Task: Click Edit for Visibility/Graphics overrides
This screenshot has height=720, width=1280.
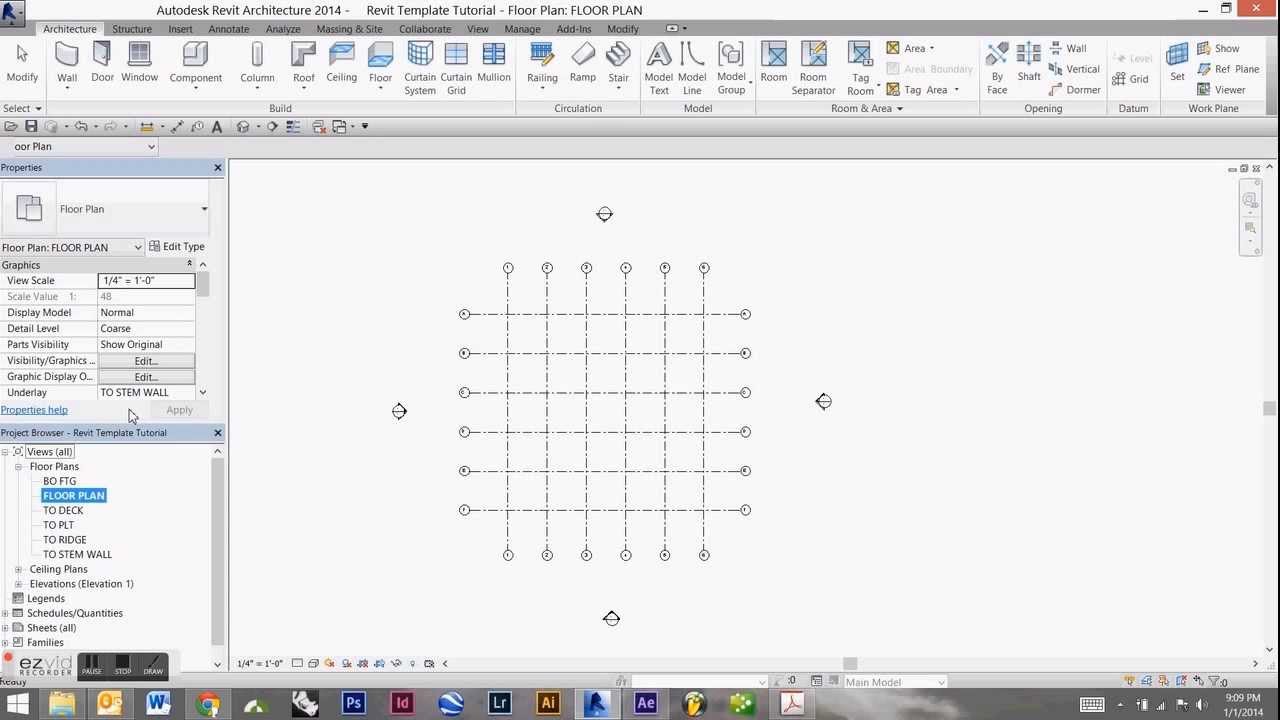Action: [146, 361]
